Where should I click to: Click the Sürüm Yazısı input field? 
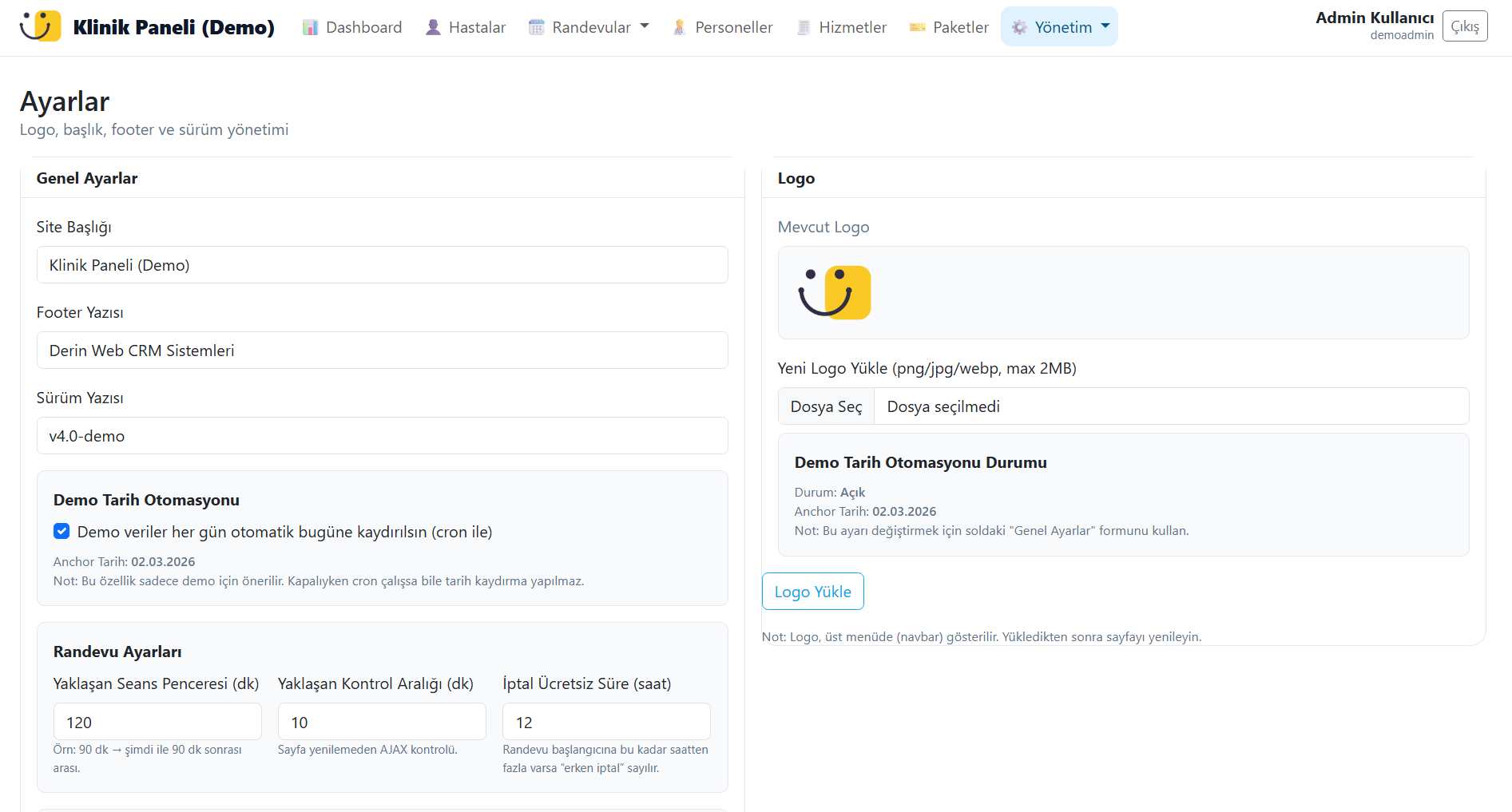(382, 436)
